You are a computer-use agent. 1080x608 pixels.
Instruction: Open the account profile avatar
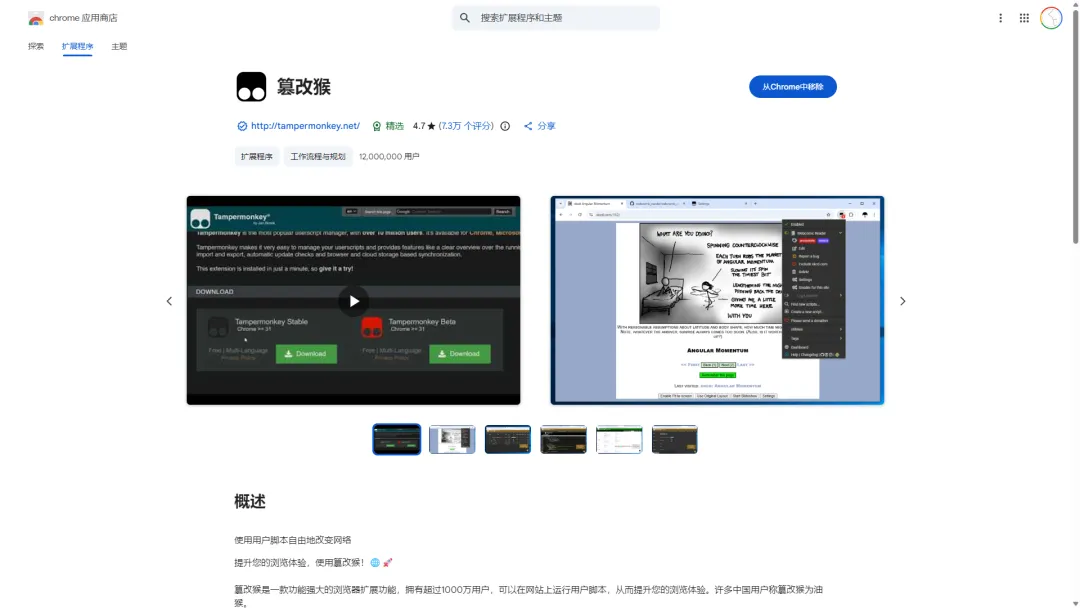tap(1051, 18)
